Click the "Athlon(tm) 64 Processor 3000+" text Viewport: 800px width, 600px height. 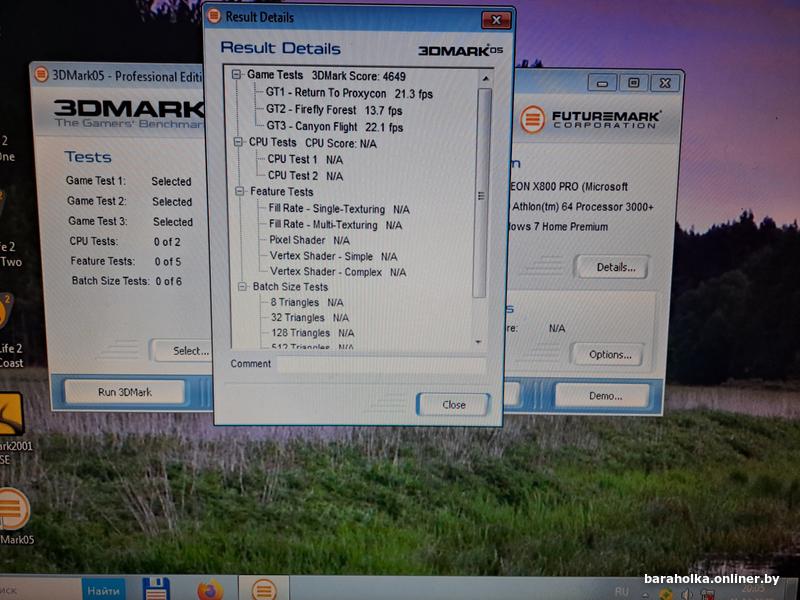583,207
